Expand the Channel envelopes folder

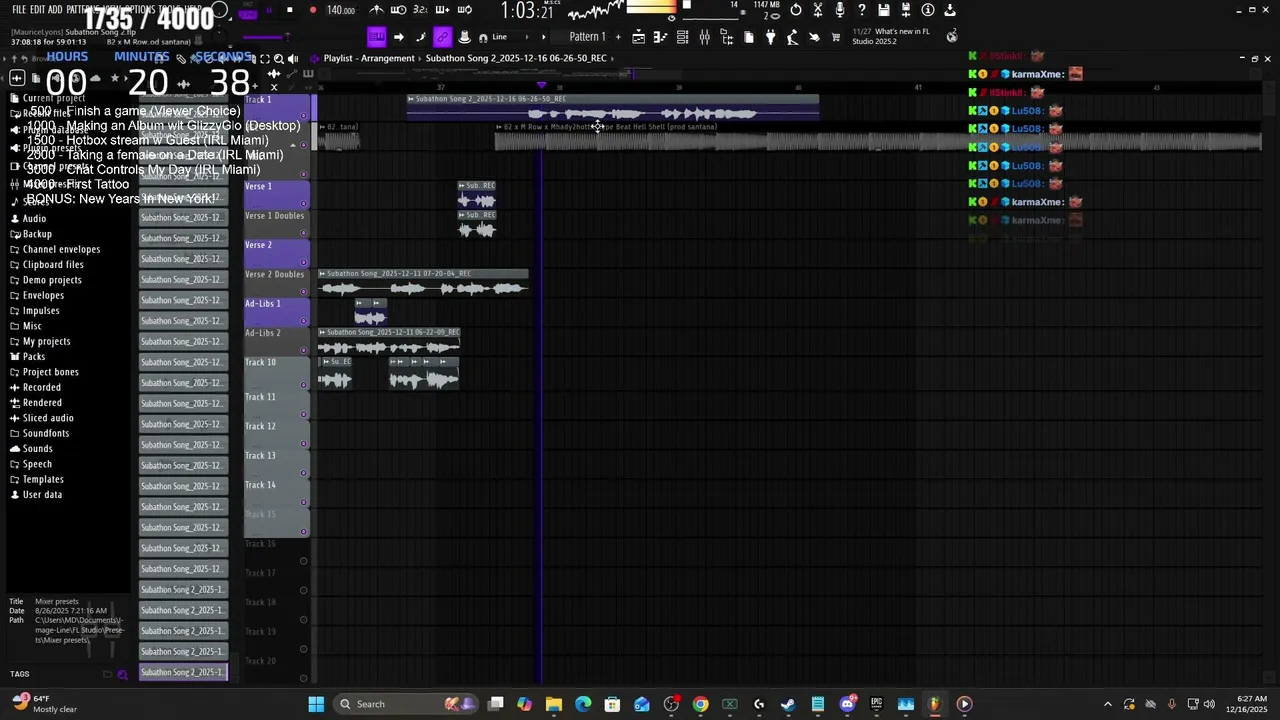point(61,249)
